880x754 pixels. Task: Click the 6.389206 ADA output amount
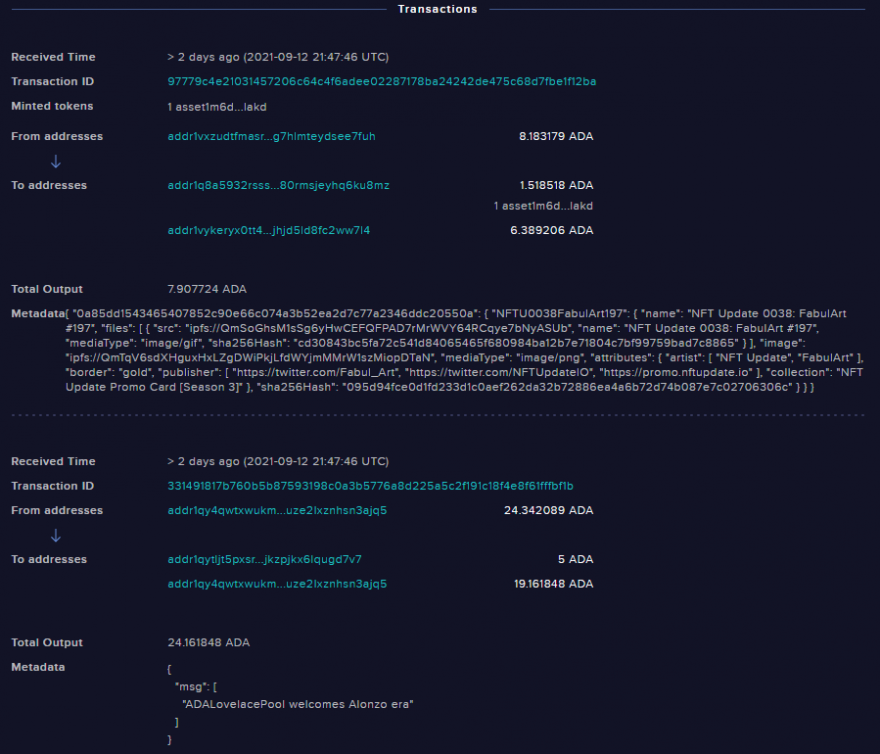552,230
